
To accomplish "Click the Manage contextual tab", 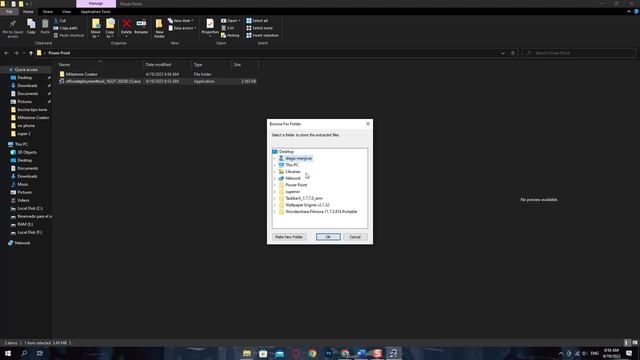I will (96, 4).
